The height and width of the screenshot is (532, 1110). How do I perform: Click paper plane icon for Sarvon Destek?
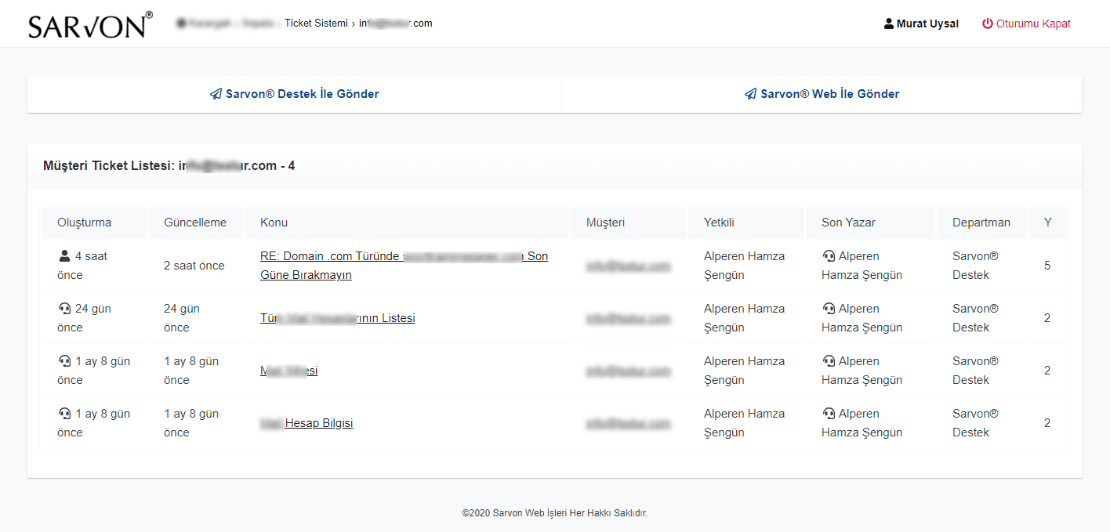215,94
